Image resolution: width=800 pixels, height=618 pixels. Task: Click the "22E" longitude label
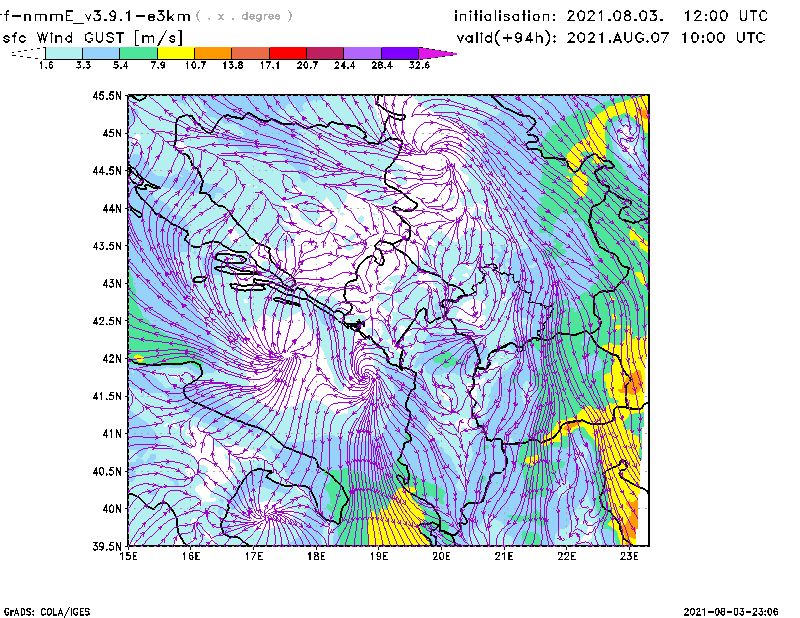[x=566, y=556]
